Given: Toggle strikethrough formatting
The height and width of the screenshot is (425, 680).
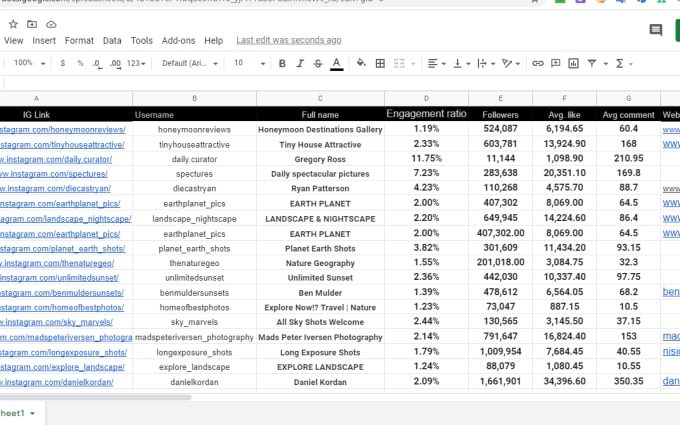Looking at the screenshot, I should coord(318,63).
